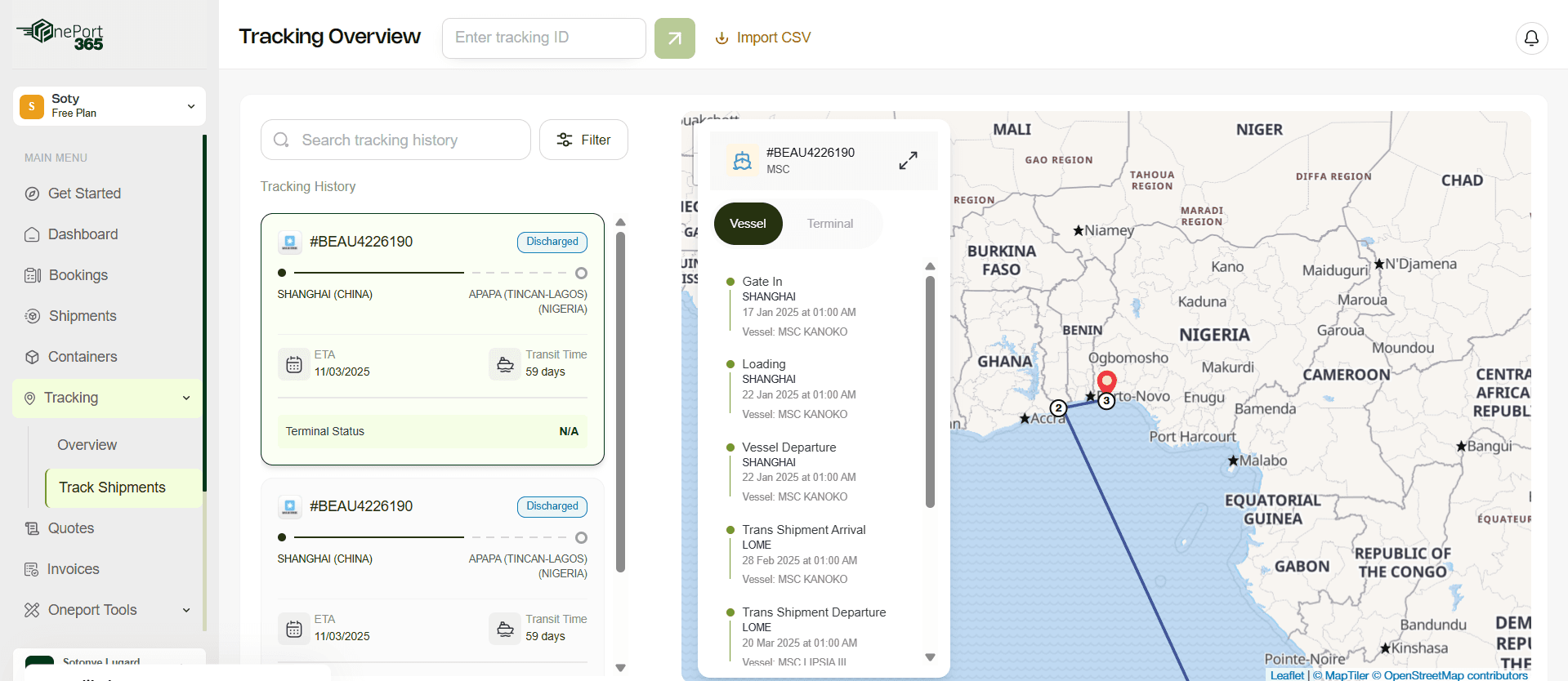The image size is (1568, 681).
Task: Click scroll-up arrow of tracking history list
Action: pyautogui.click(x=620, y=222)
